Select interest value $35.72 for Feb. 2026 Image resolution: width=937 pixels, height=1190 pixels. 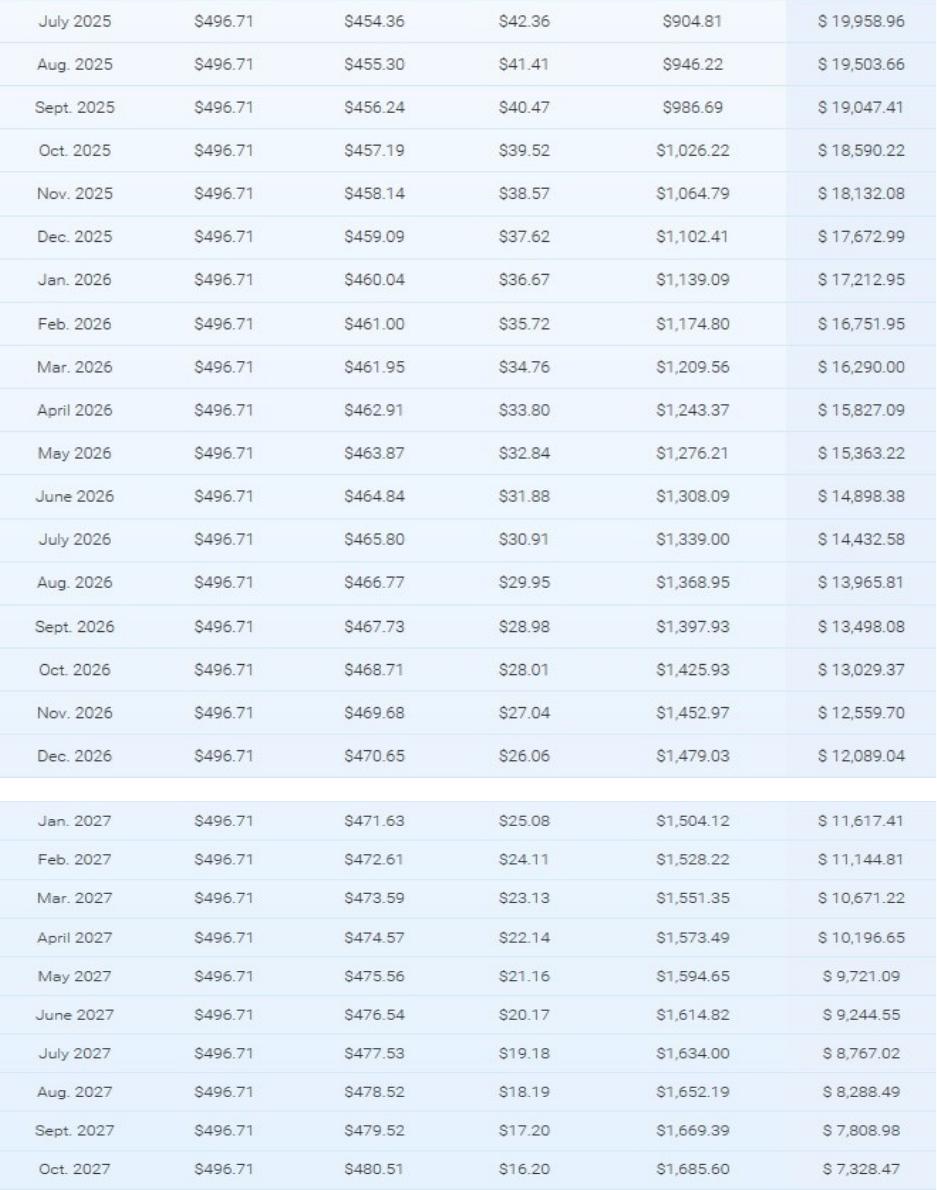pyautogui.click(x=524, y=324)
